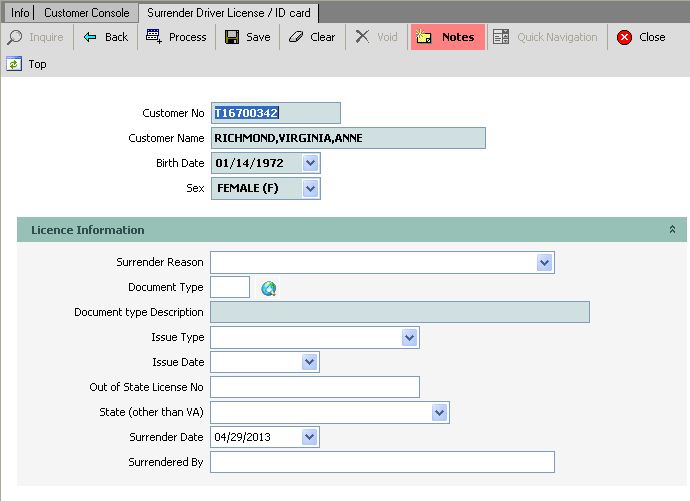Image resolution: width=690 pixels, height=501 pixels.
Task: Open the Notes button
Action: click(446, 37)
